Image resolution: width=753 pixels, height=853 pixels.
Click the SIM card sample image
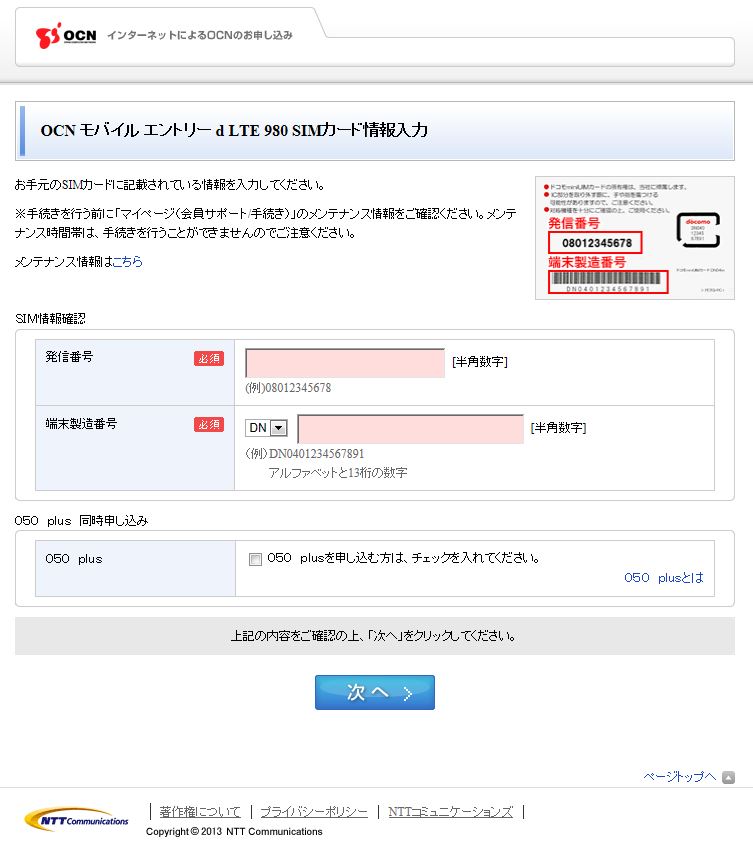634,238
